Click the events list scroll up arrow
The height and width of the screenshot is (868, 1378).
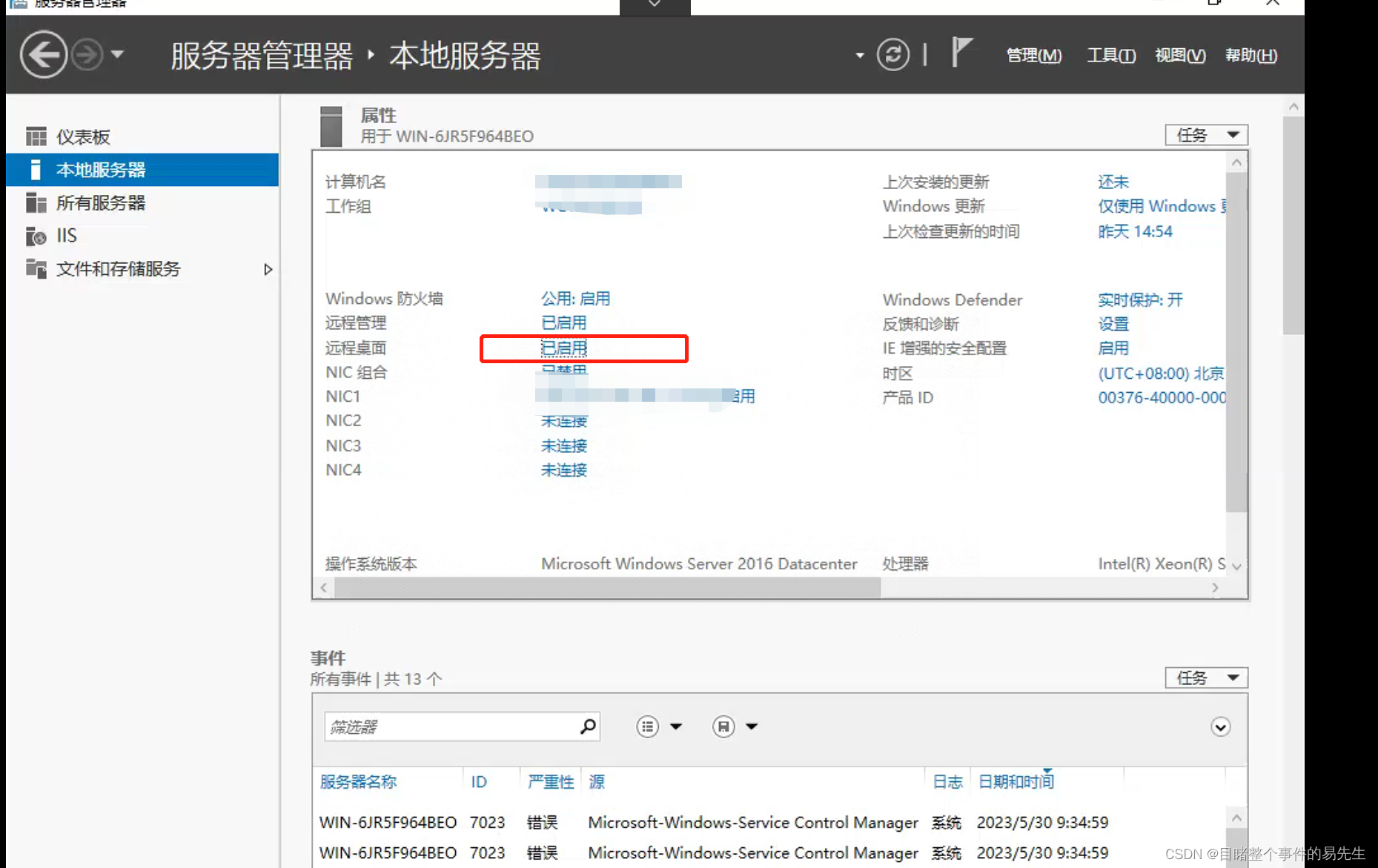(x=1236, y=818)
